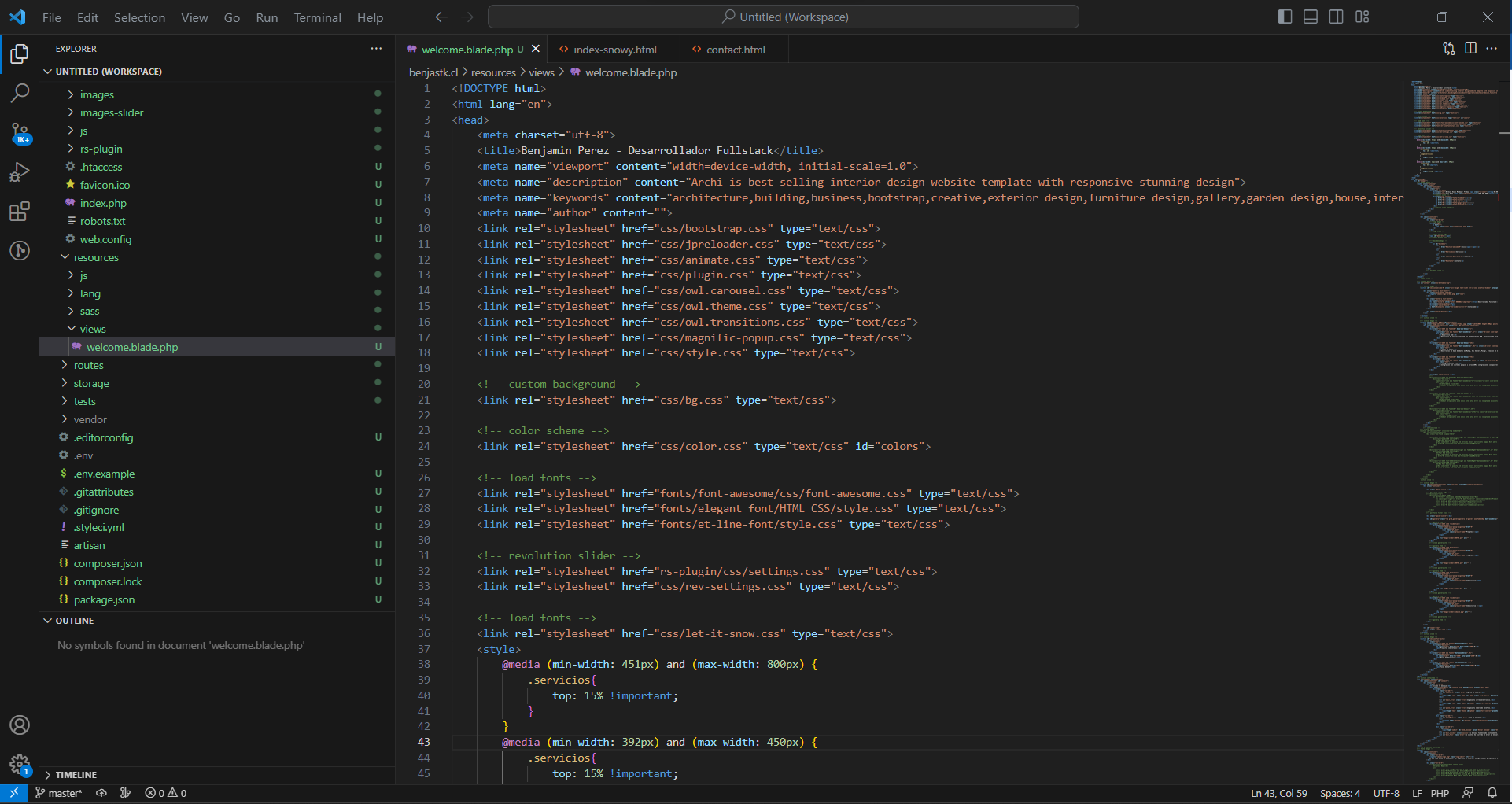Screen dimensions: 1512x804
Task: Collapse the views folder
Action: [92, 329]
